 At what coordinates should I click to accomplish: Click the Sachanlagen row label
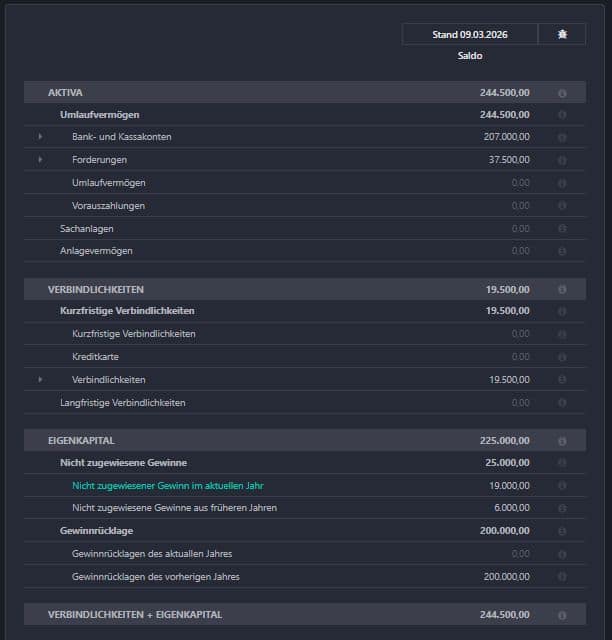point(87,229)
